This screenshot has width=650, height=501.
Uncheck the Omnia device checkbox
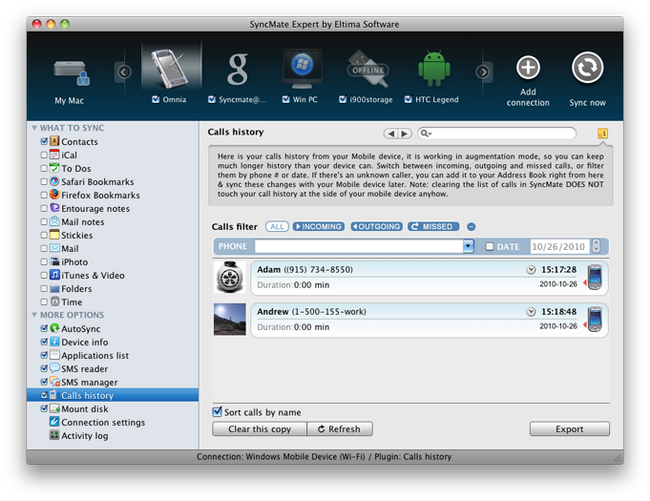point(155,99)
